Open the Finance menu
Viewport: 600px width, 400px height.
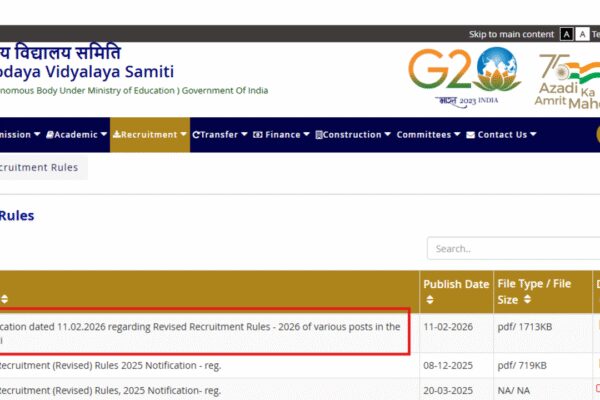point(281,135)
